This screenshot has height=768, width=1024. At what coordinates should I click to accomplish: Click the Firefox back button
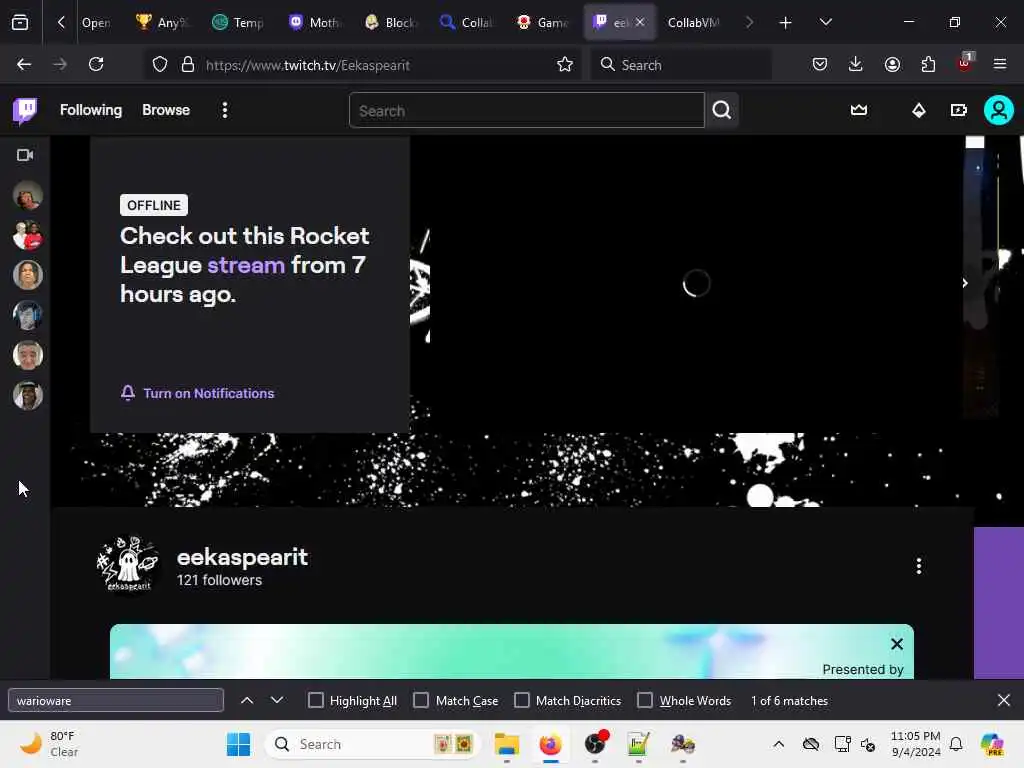coord(24,64)
